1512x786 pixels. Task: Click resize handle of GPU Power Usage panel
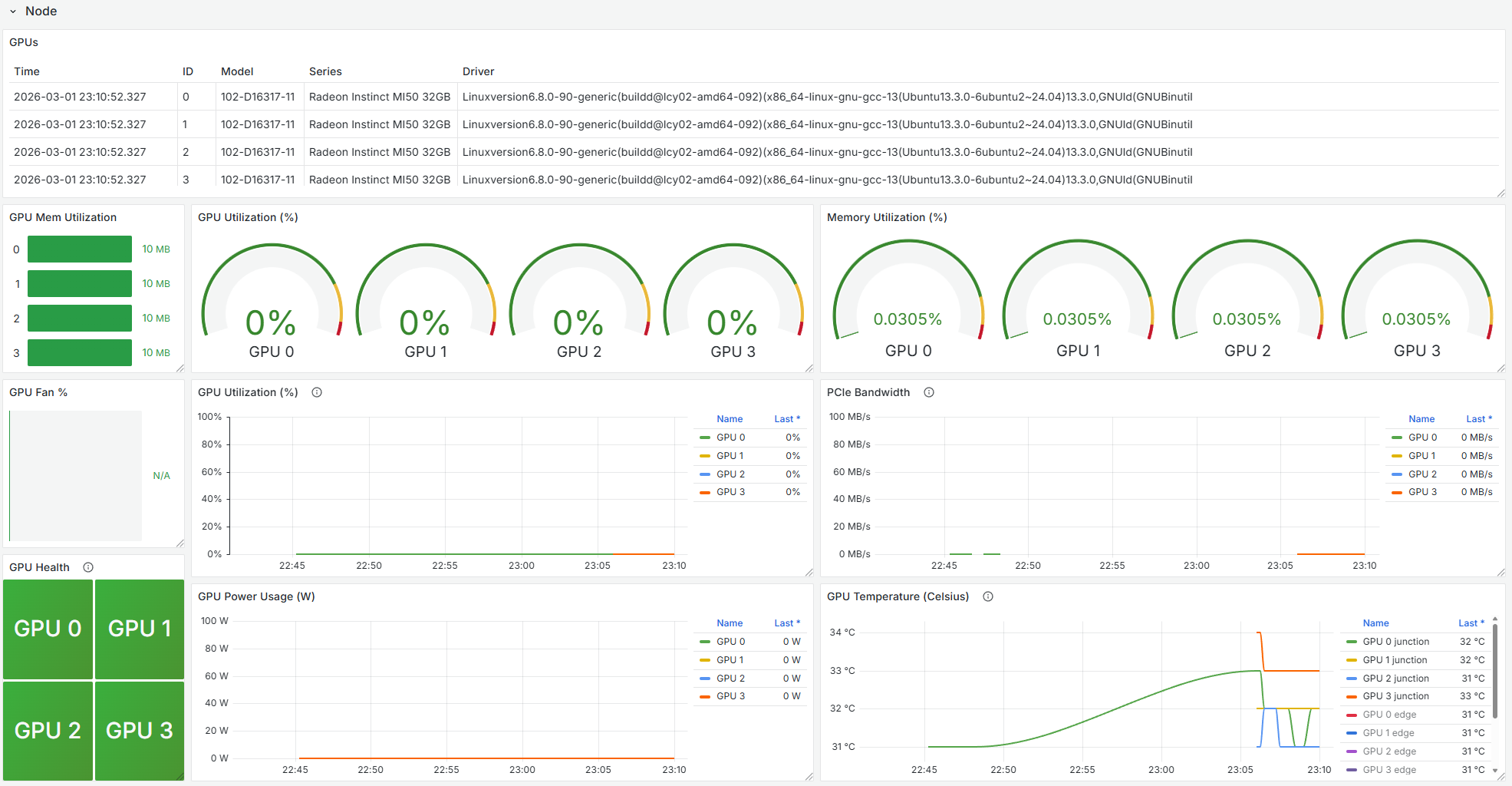click(809, 777)
